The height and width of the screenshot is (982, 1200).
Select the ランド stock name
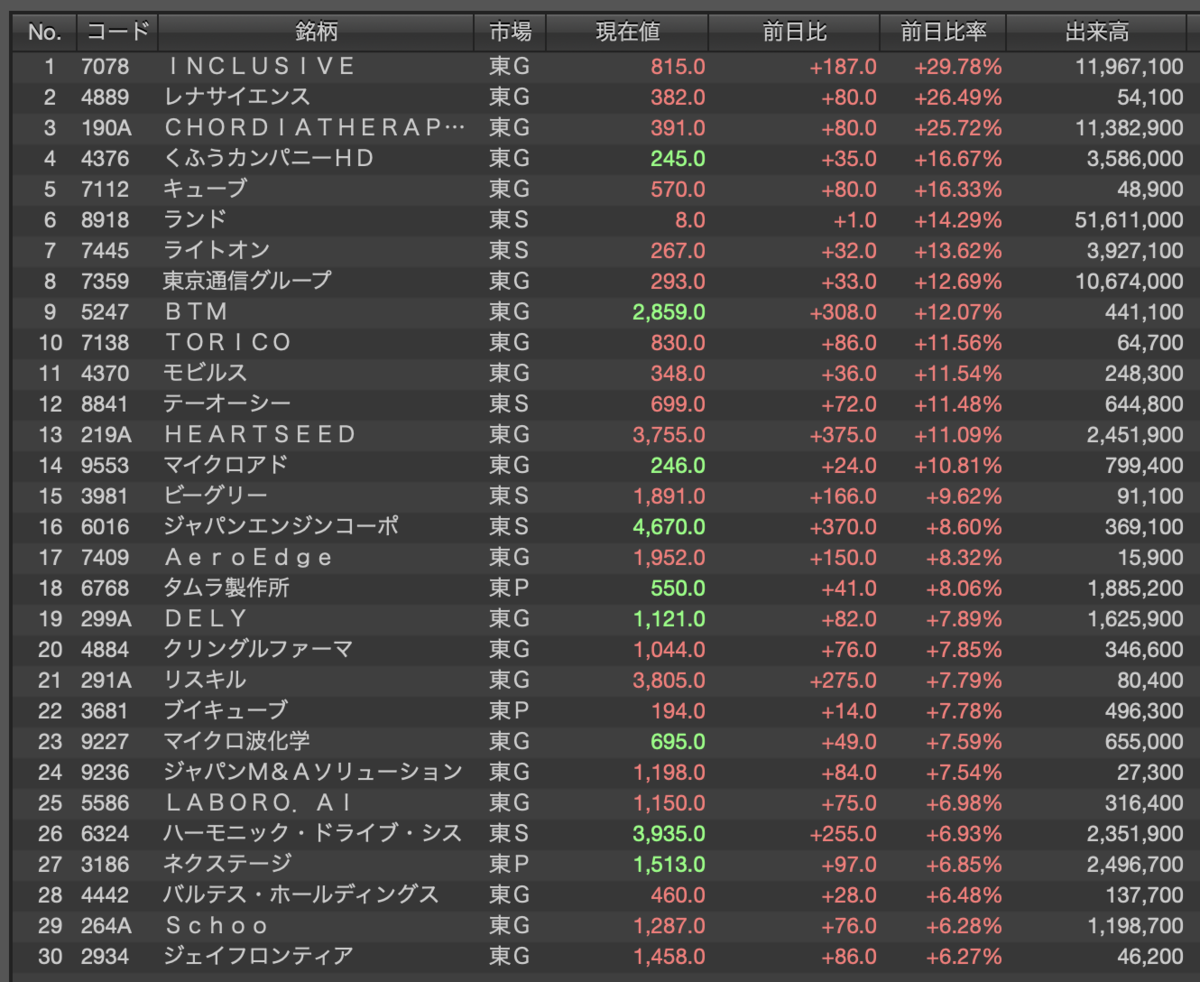pyautogui.click(x=195, y=220)
